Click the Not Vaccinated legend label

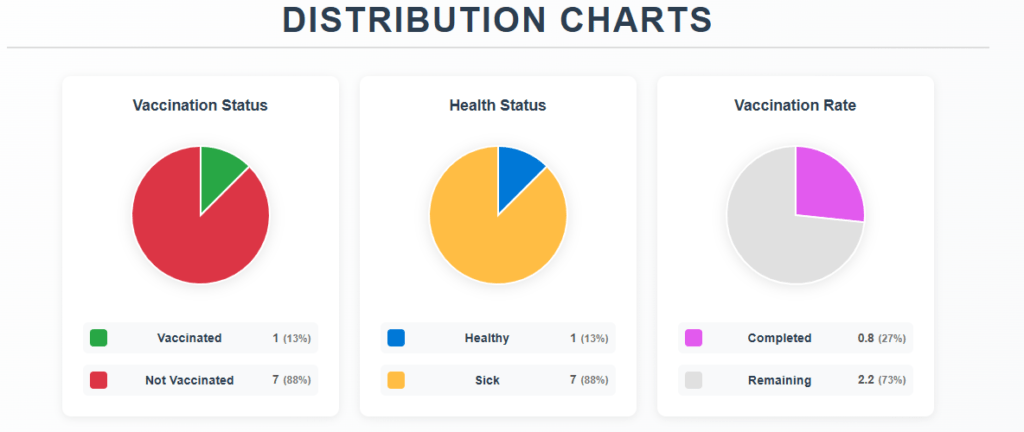[x=189, y=380]
